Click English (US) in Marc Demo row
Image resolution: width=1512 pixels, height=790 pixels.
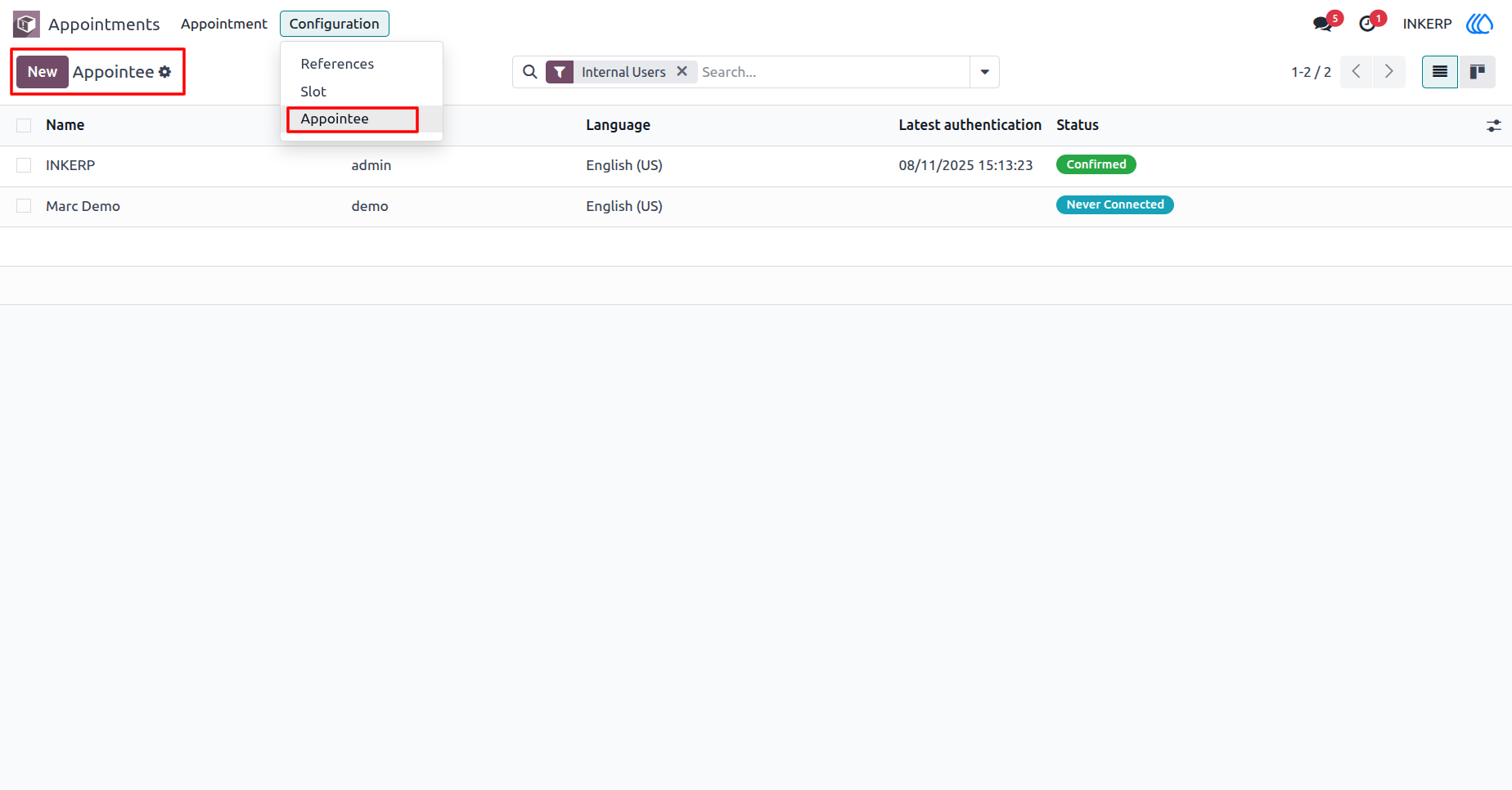click(624, 206)
